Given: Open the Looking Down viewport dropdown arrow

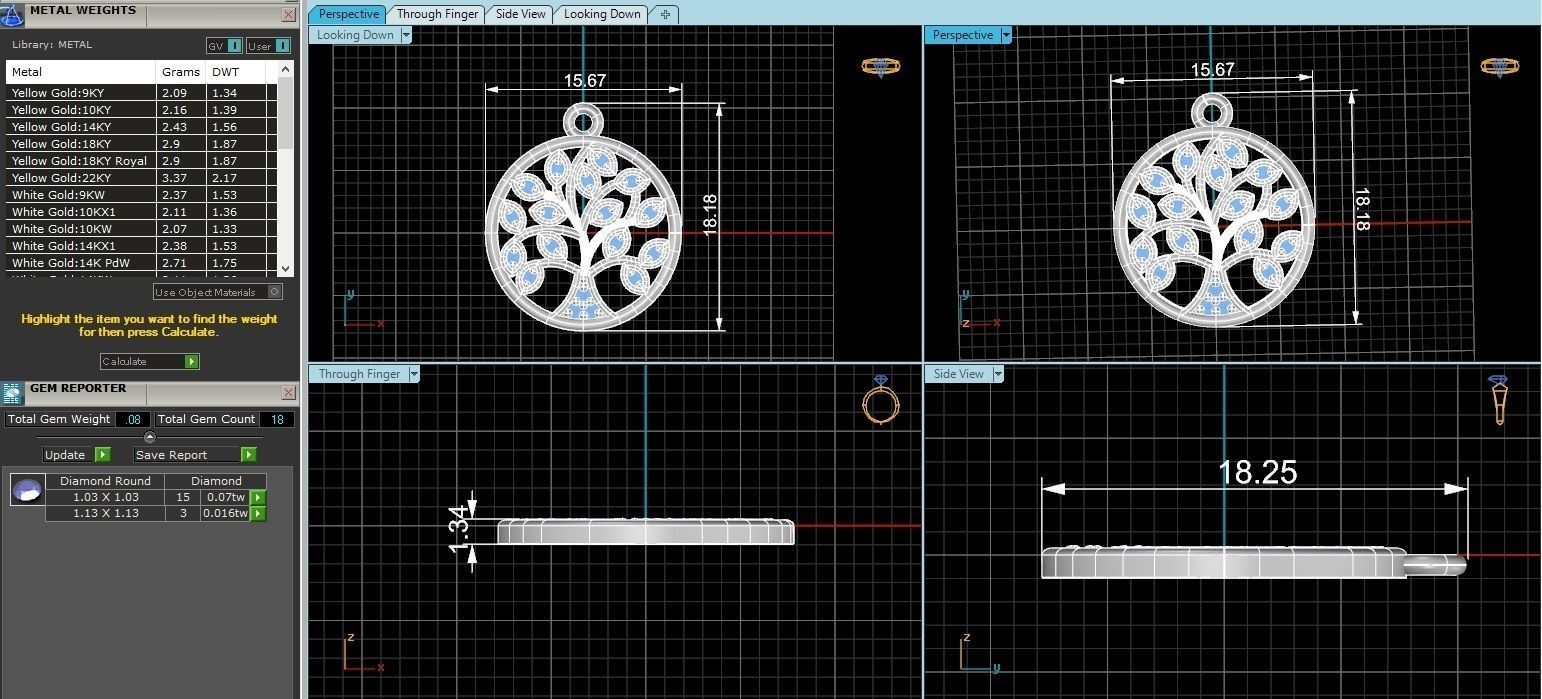Looking at the screenshot, I should click(x=406, y=35).
